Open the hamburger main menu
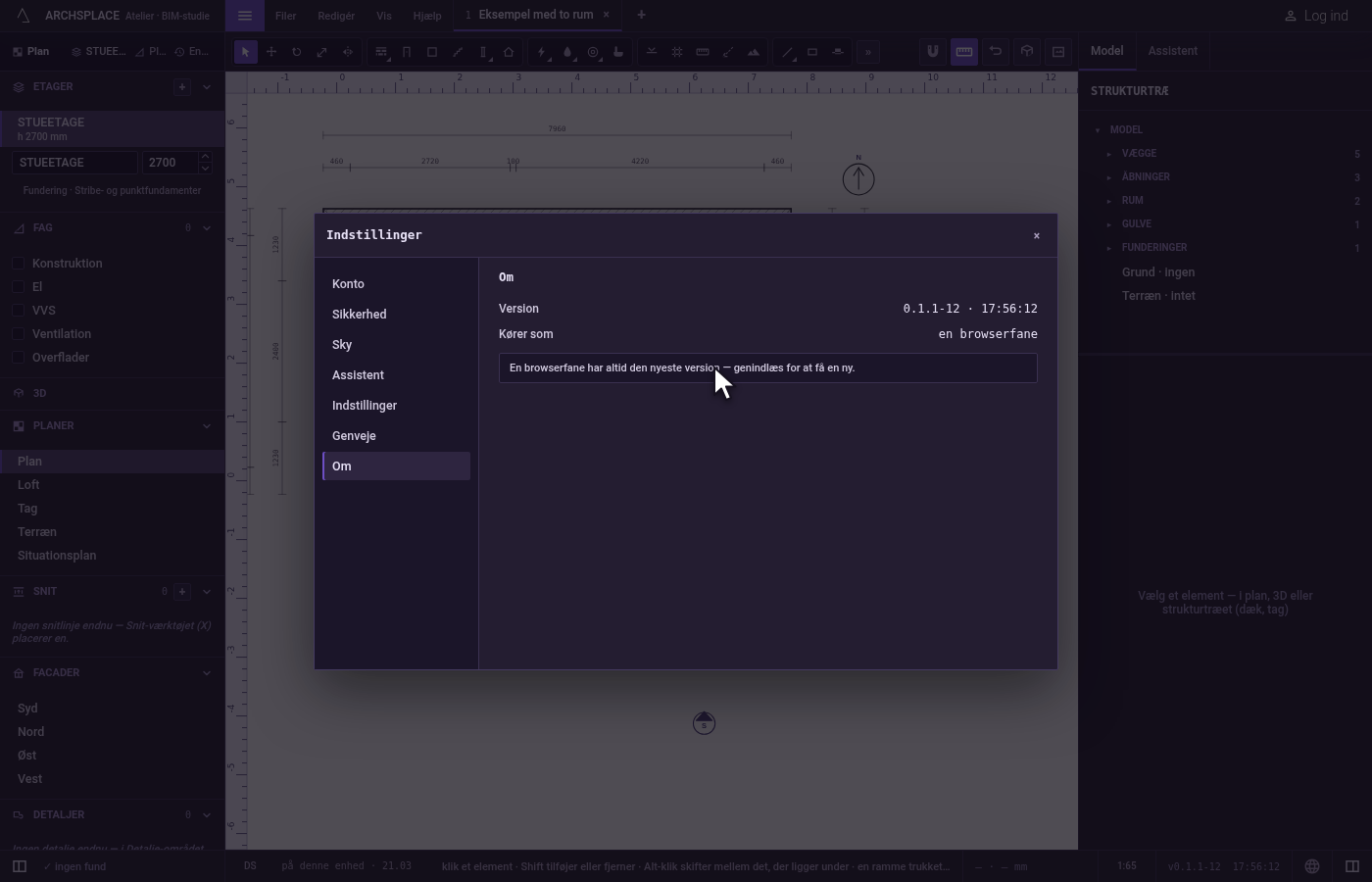1372x882 pixels. coord(245,16)
